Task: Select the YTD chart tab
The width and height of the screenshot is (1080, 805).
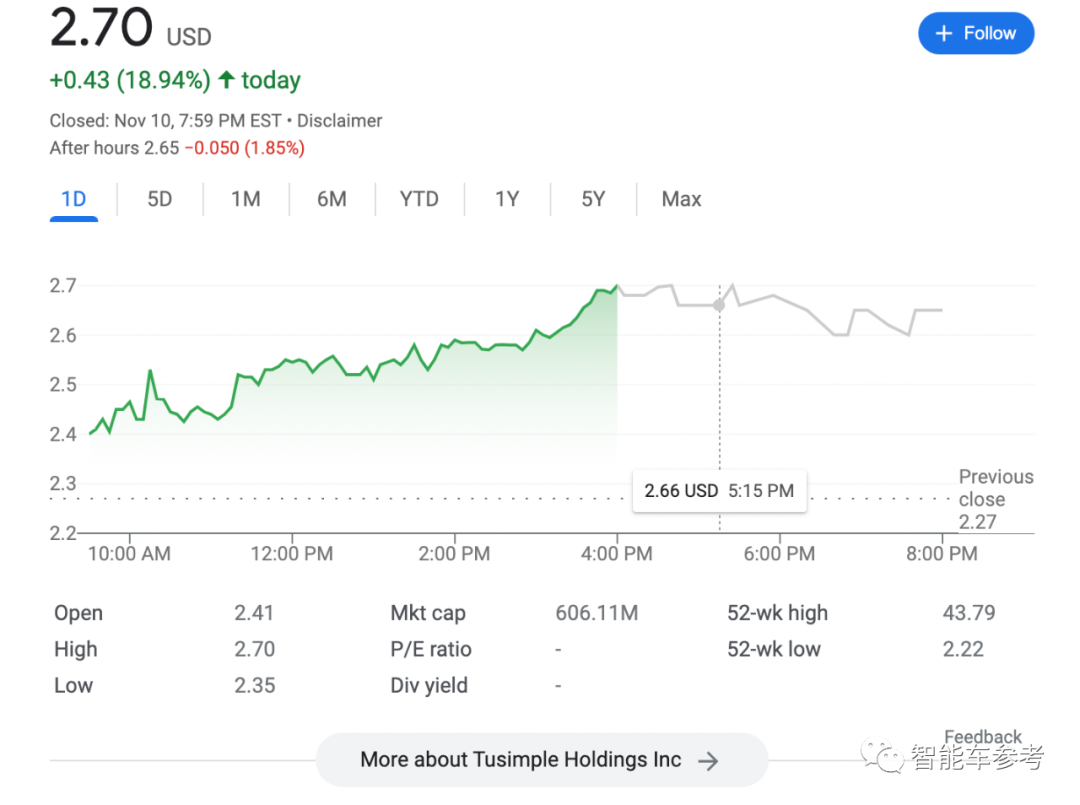Action: pos(419,199)
